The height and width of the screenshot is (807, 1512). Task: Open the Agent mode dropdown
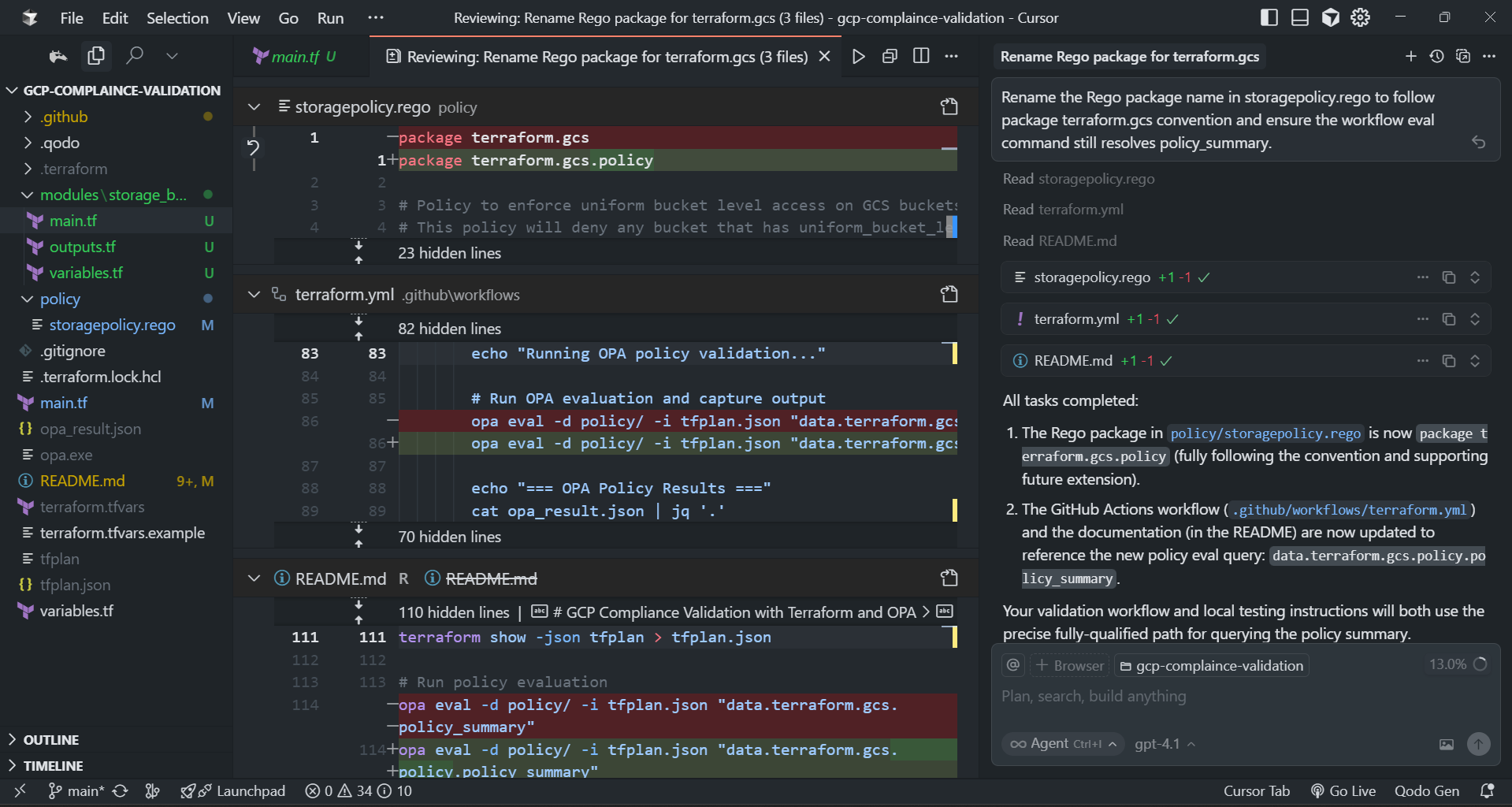pos(1063,744)
